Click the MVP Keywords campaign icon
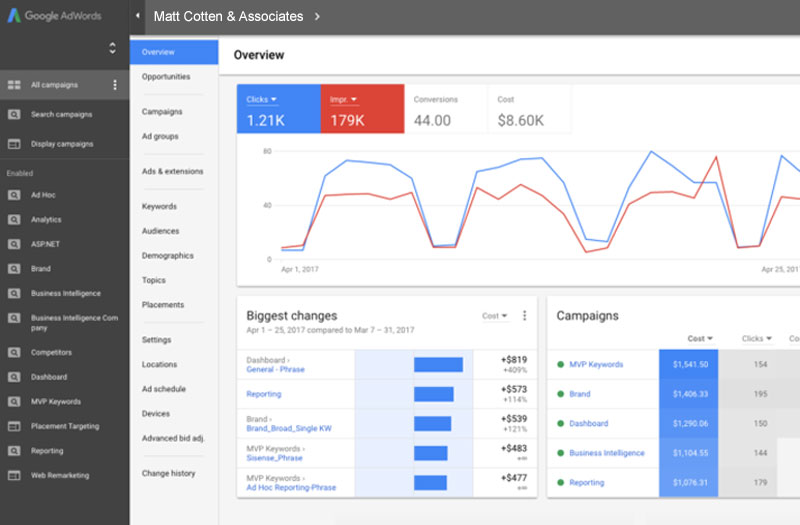This screenshot has height=525, width=800. (14, 402)
